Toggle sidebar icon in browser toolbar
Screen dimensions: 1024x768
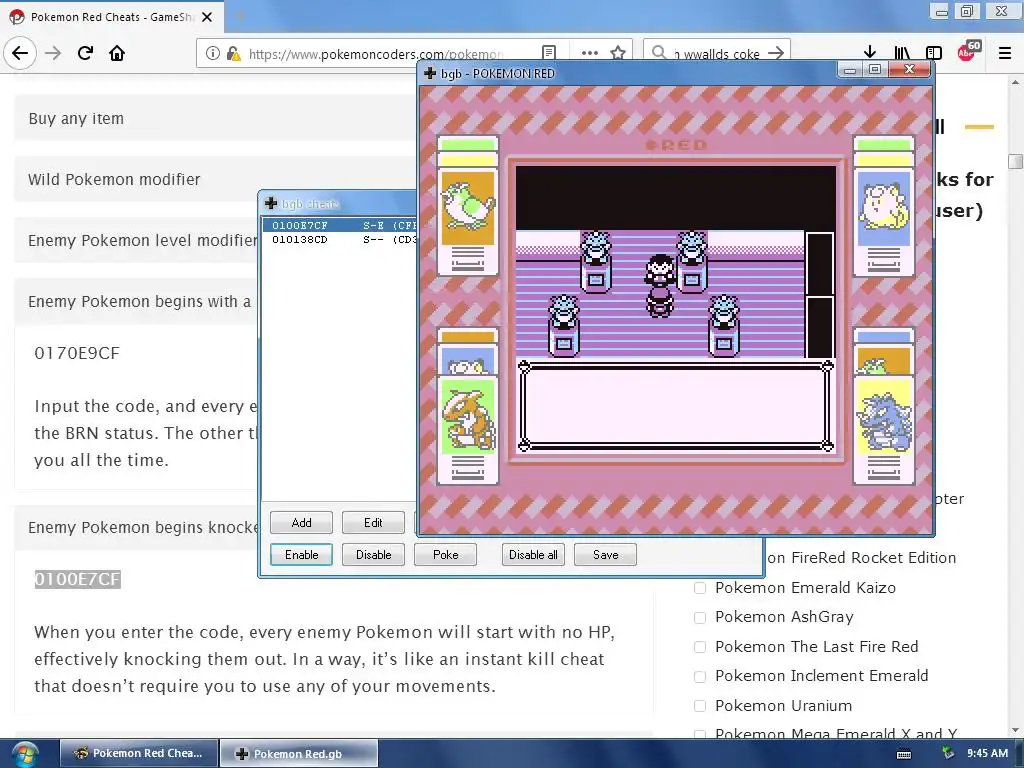[x=934, y=53]
